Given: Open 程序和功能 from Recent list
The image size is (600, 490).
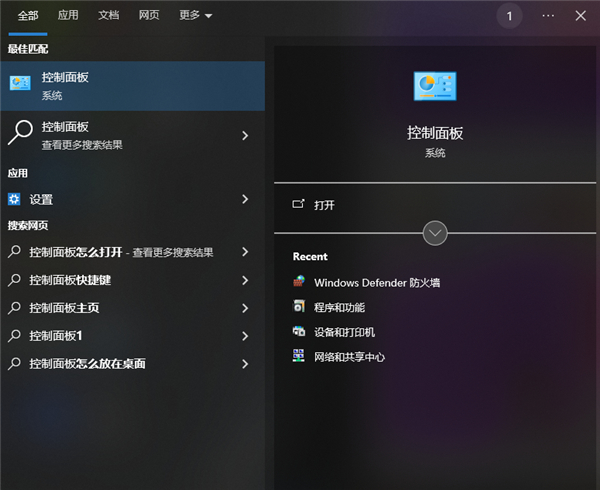Looking at the screenshot, I should (x=339, y=307).
